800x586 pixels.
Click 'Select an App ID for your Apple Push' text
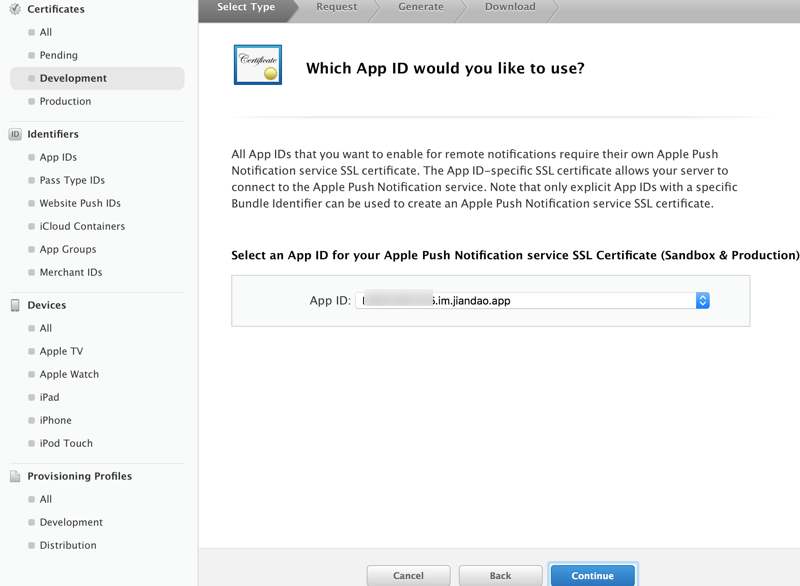coord(341,255)
